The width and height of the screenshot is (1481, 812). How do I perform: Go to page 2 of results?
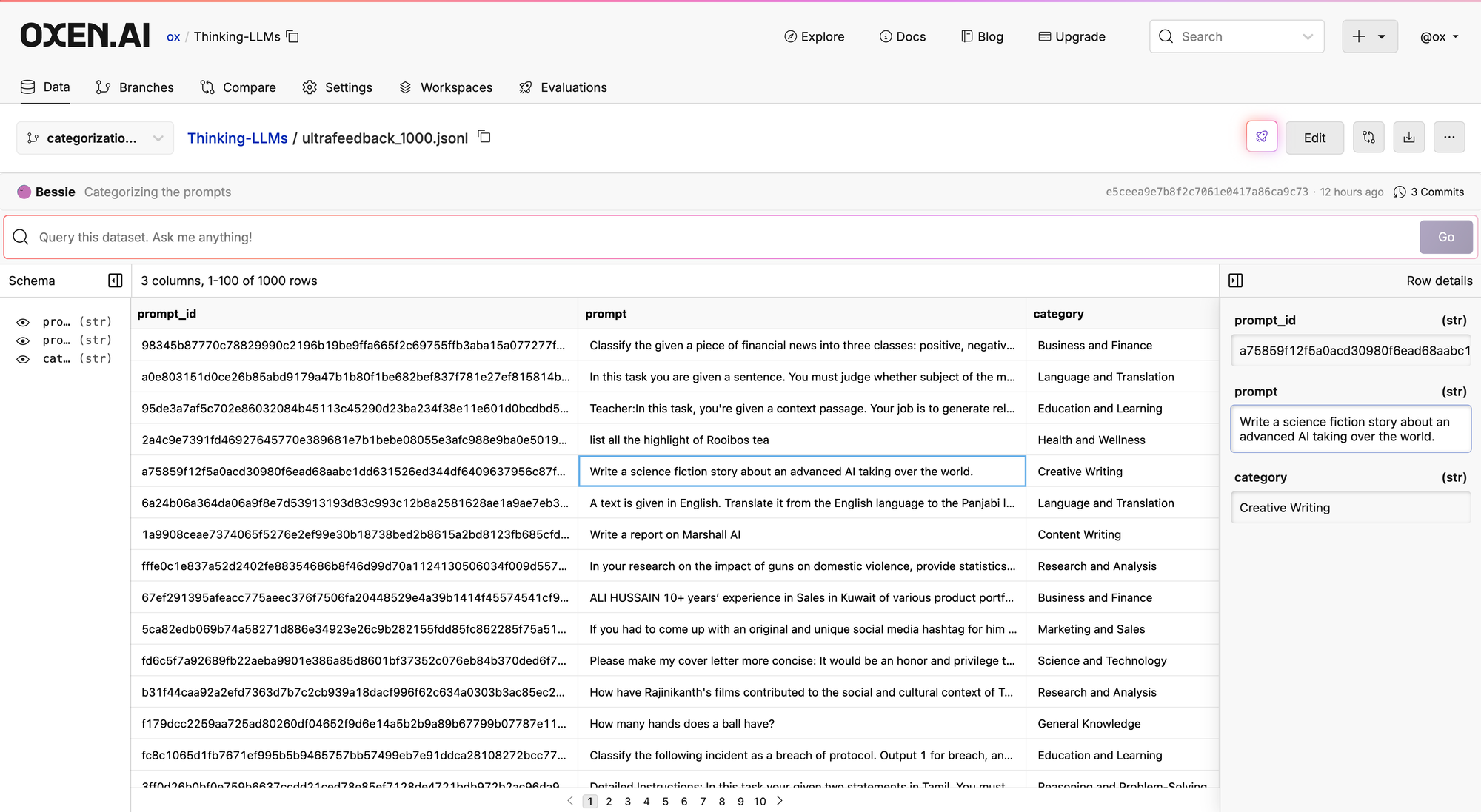(x=609, y=801)
